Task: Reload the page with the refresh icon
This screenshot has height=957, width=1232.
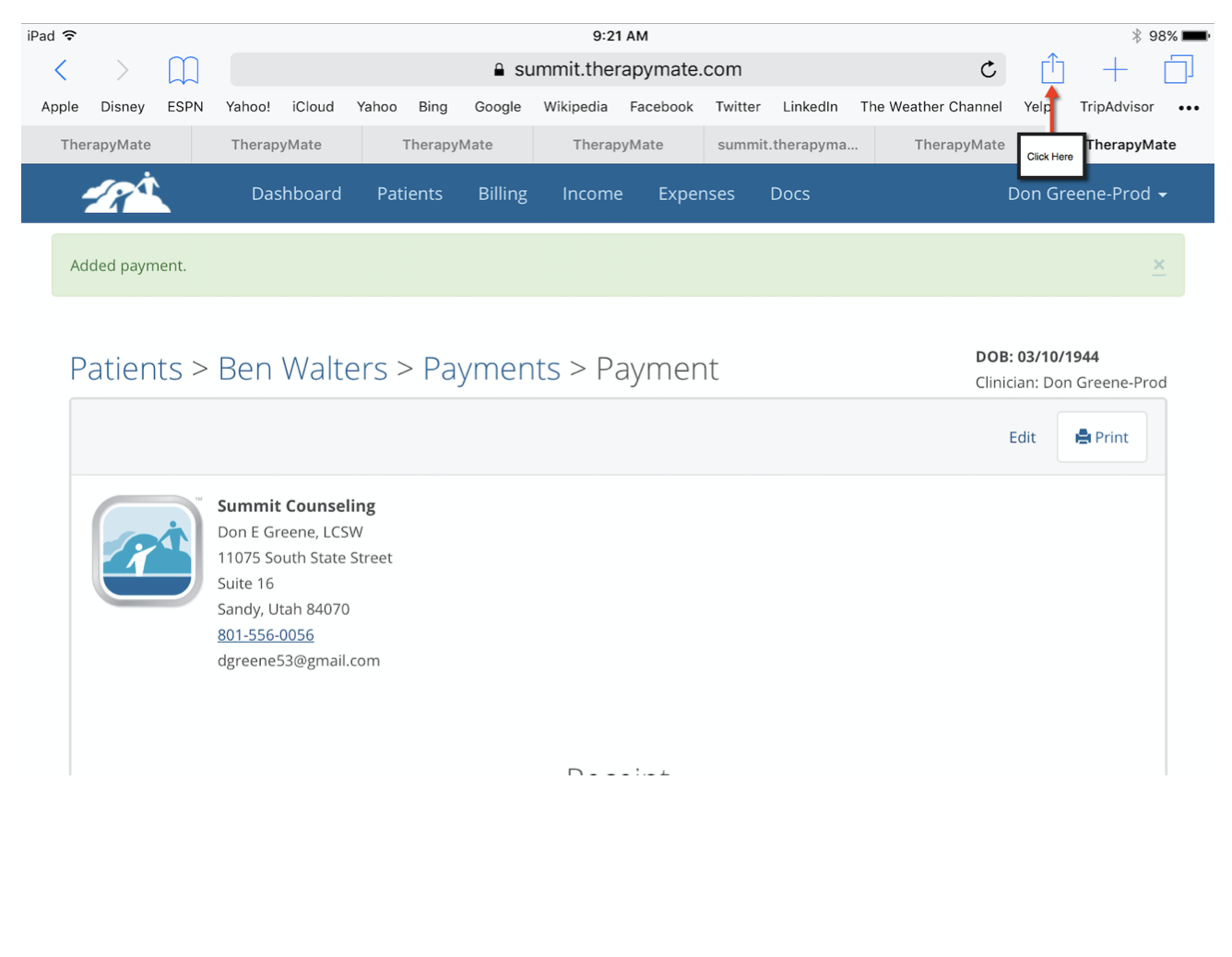Action: 988,69
